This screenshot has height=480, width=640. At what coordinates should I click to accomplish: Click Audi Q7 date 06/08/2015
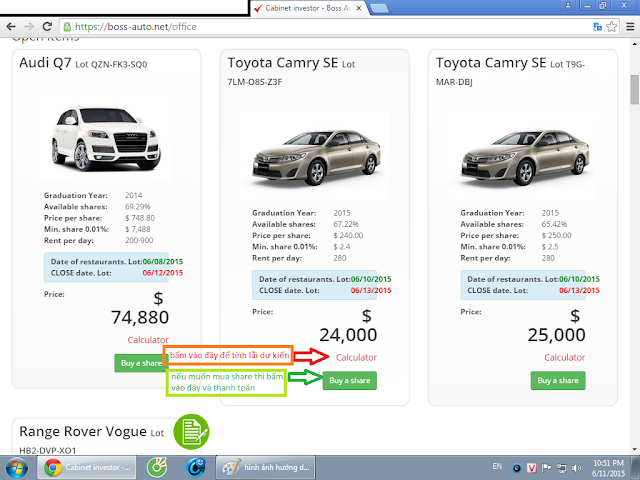[x=162, y=262]
